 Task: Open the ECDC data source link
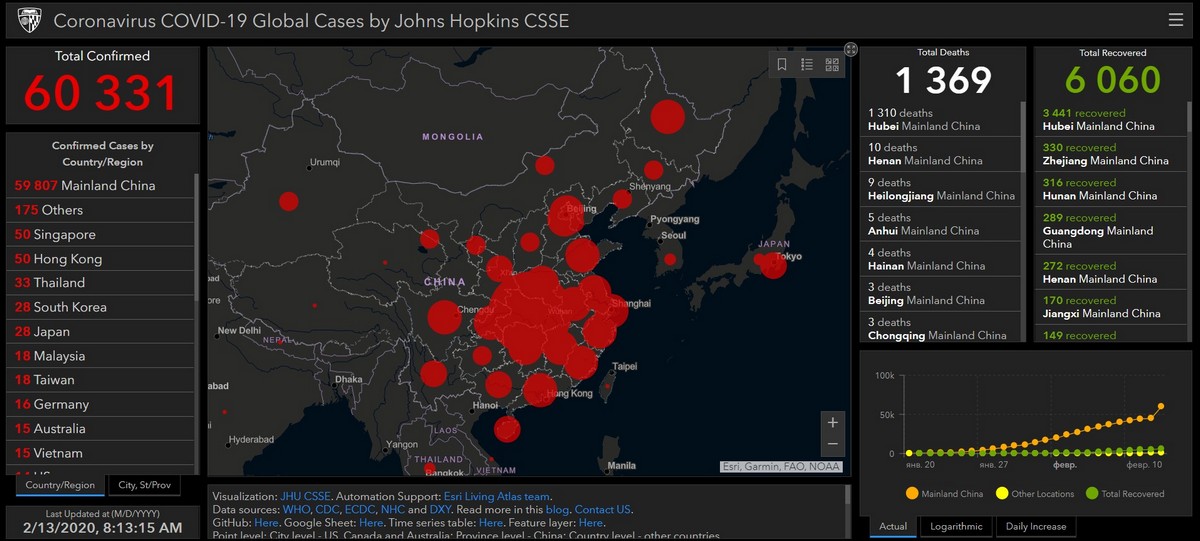[x=359, y=510]
